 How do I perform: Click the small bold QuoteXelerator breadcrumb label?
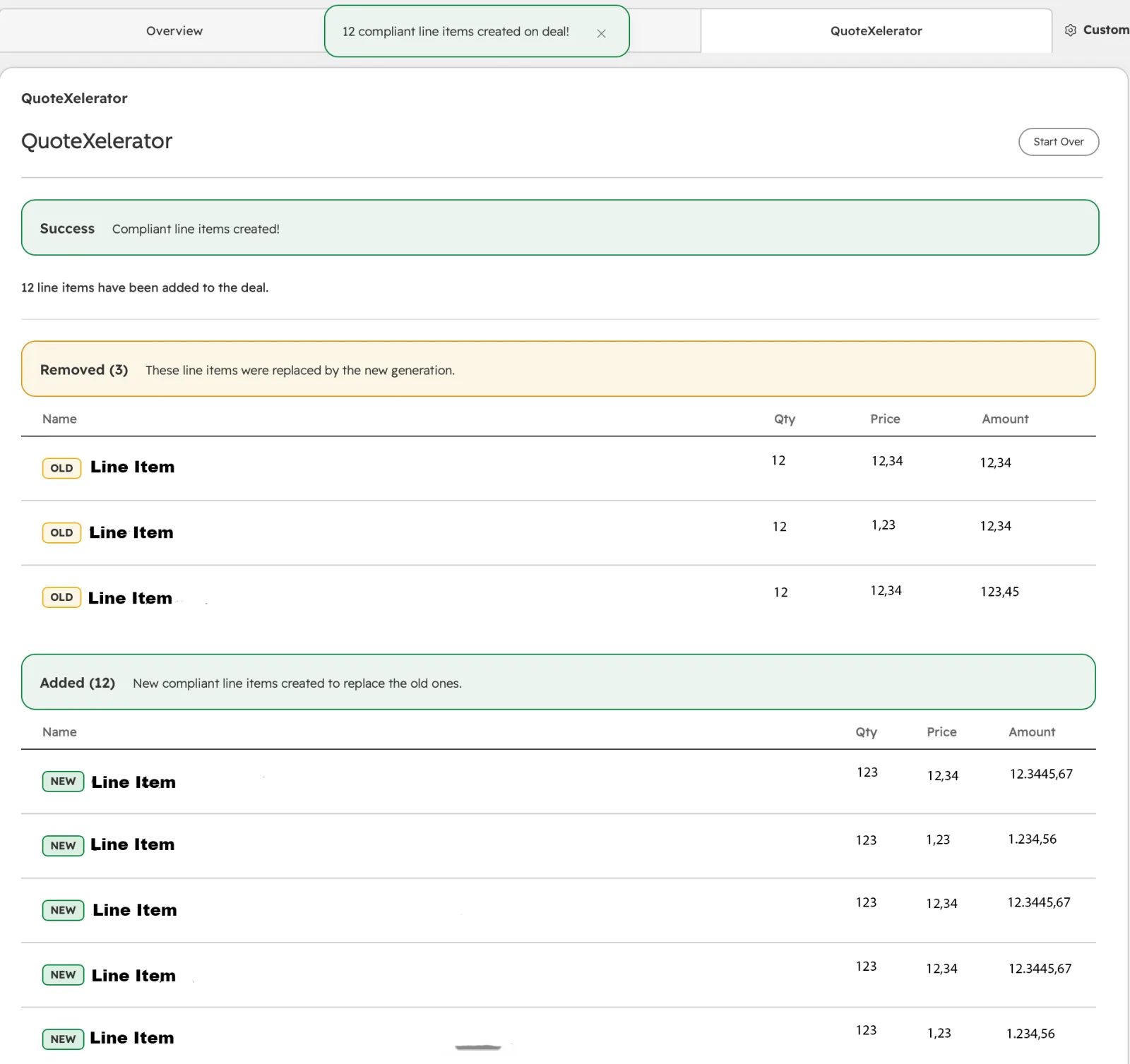click(74, 98)
